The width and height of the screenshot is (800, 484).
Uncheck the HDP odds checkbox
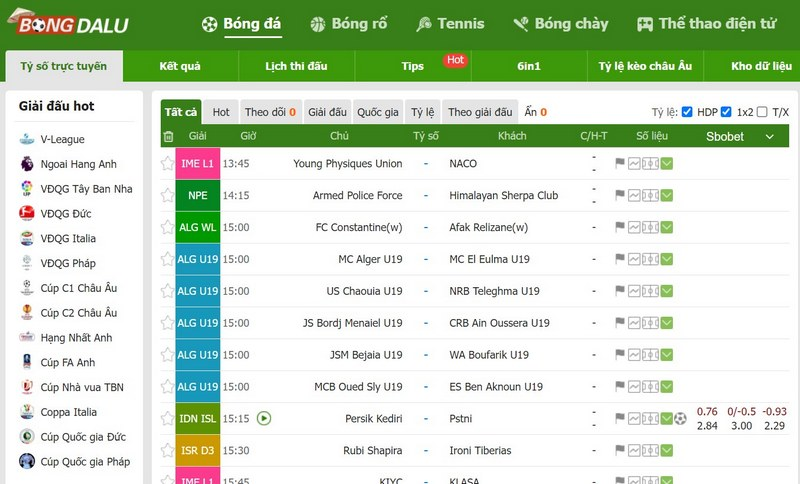click(x=687, y=112)
